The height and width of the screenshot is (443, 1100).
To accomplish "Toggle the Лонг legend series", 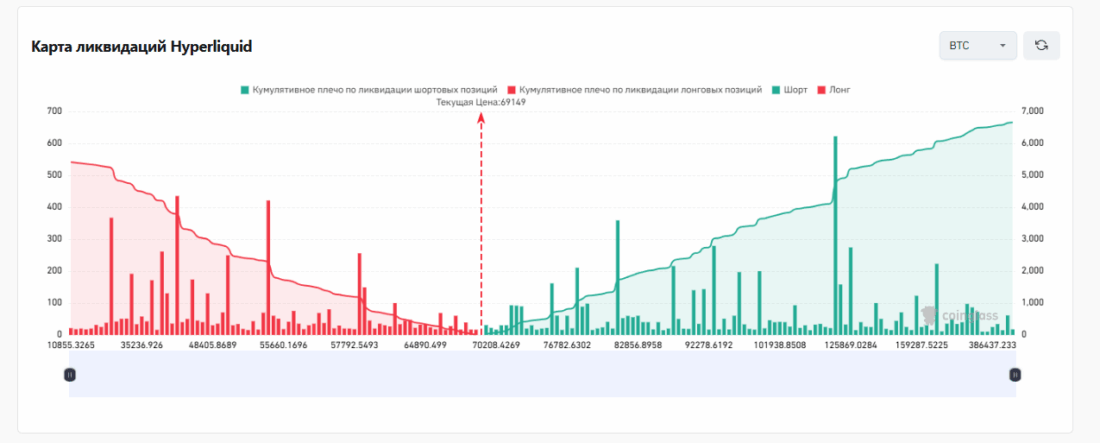I will 834,90.
